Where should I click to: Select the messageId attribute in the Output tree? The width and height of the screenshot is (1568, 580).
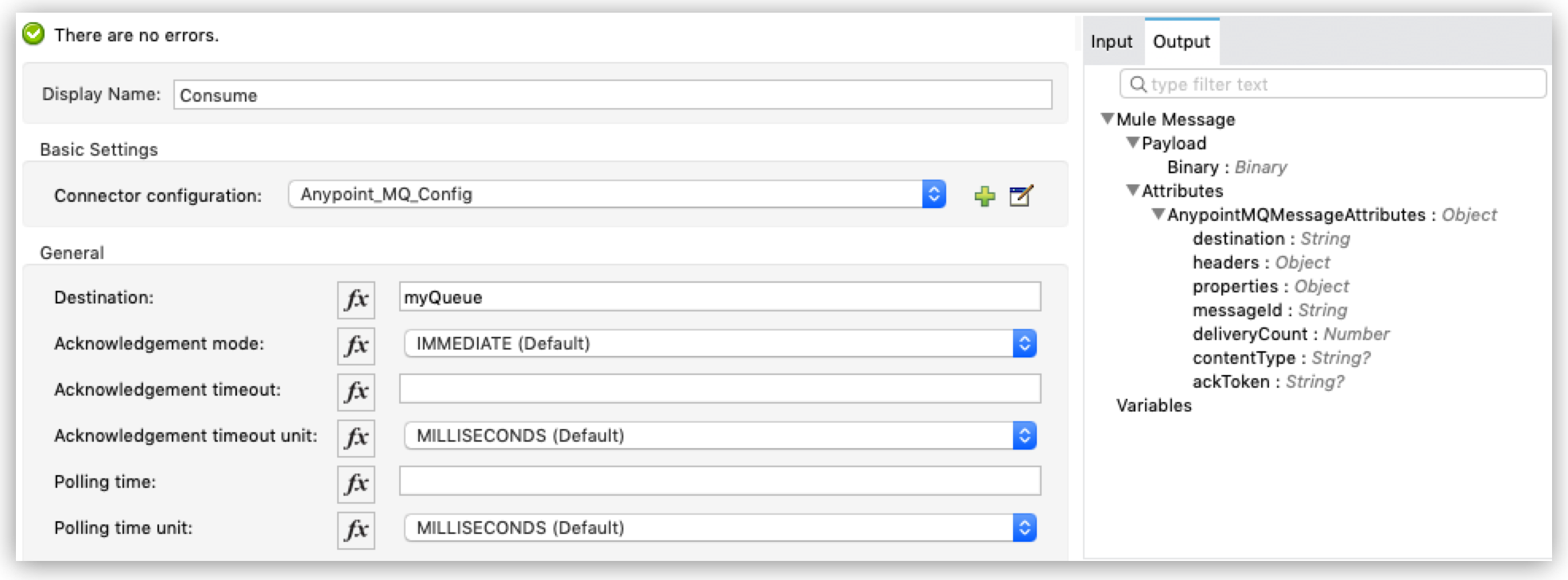1236,310
